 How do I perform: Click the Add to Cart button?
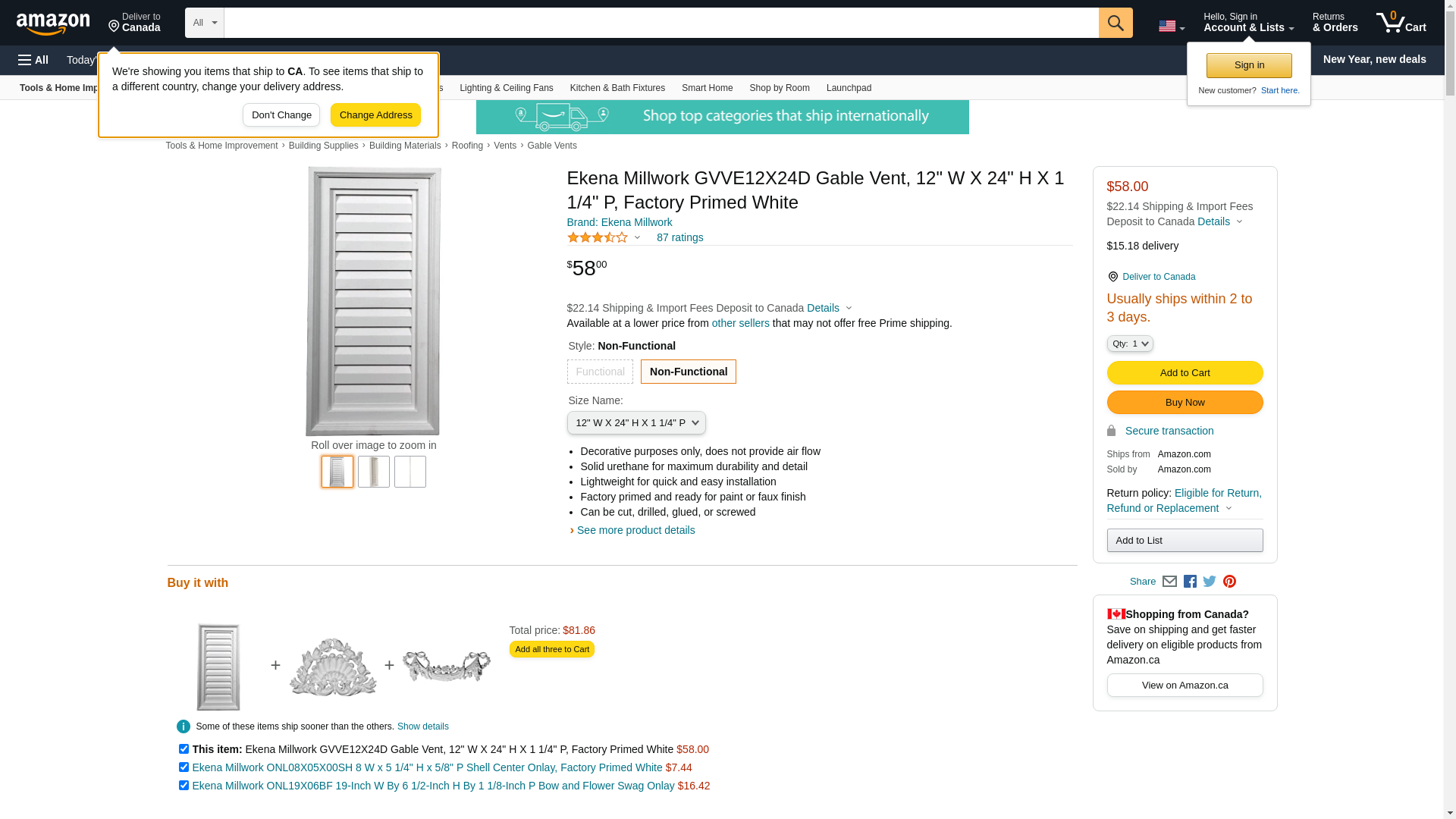1184,373
